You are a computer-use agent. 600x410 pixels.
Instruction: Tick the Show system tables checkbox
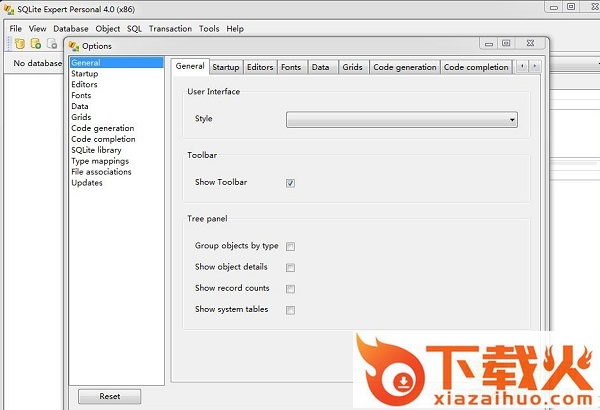click(x=290, y=310)
